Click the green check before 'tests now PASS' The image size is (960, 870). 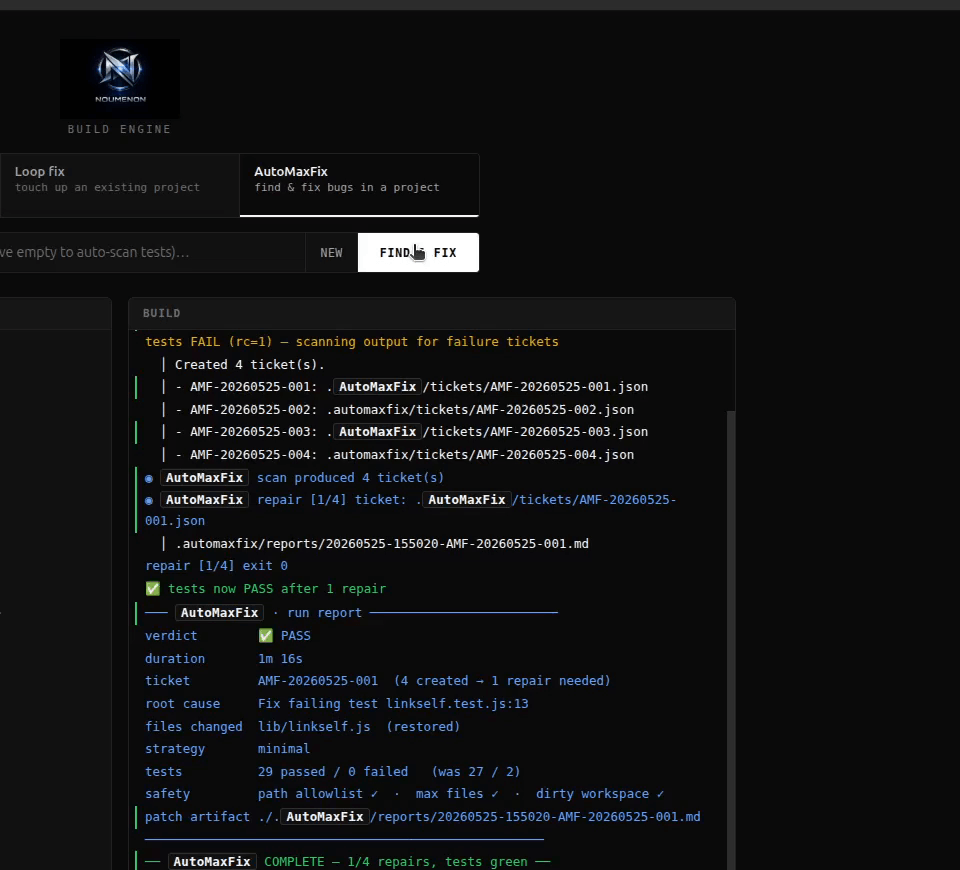[152, 589]
